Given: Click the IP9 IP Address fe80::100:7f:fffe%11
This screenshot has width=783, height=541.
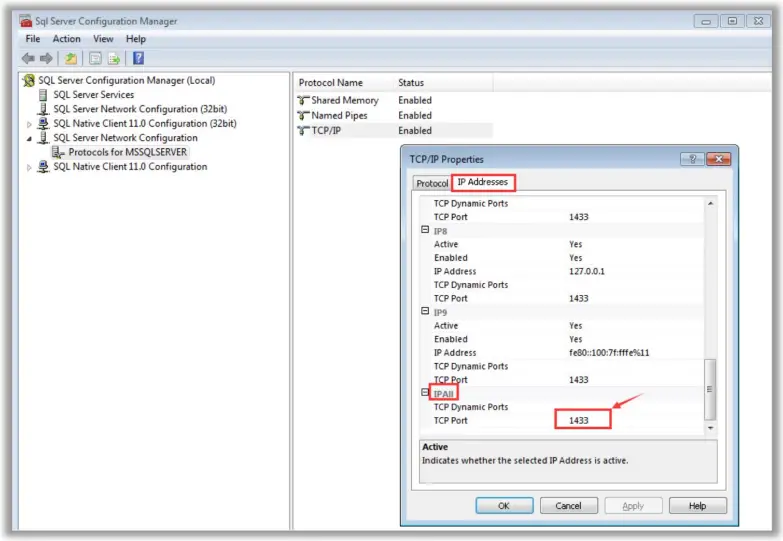Looking at the screenshot, I should pyautogui.click(x=609, y=353).
